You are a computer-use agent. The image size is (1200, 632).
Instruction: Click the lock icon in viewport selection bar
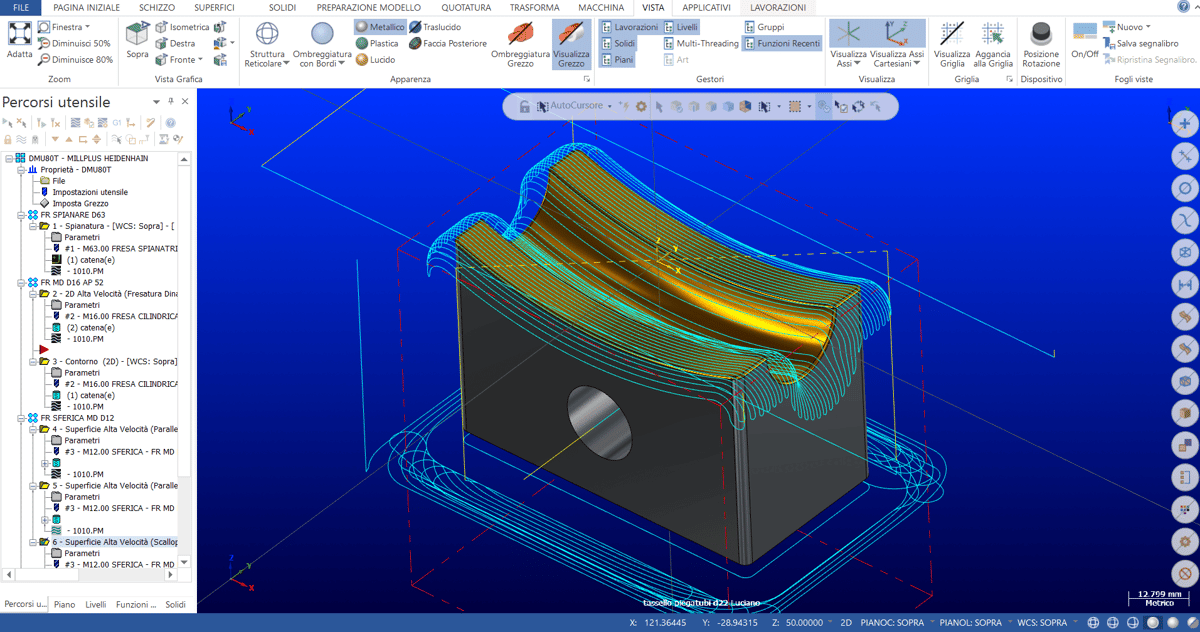click(x=525, y=106)
